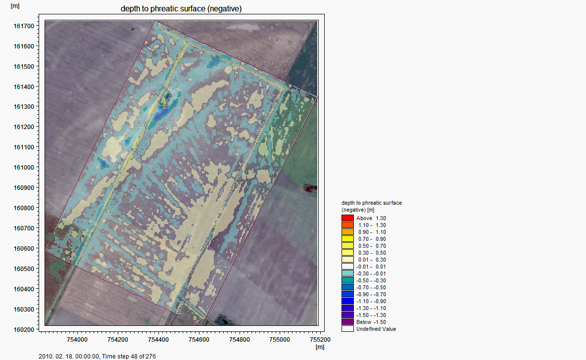Click the light teal '-0.30 - -0.01' legend swatch

pyautogui.click(x=347, y=273)
